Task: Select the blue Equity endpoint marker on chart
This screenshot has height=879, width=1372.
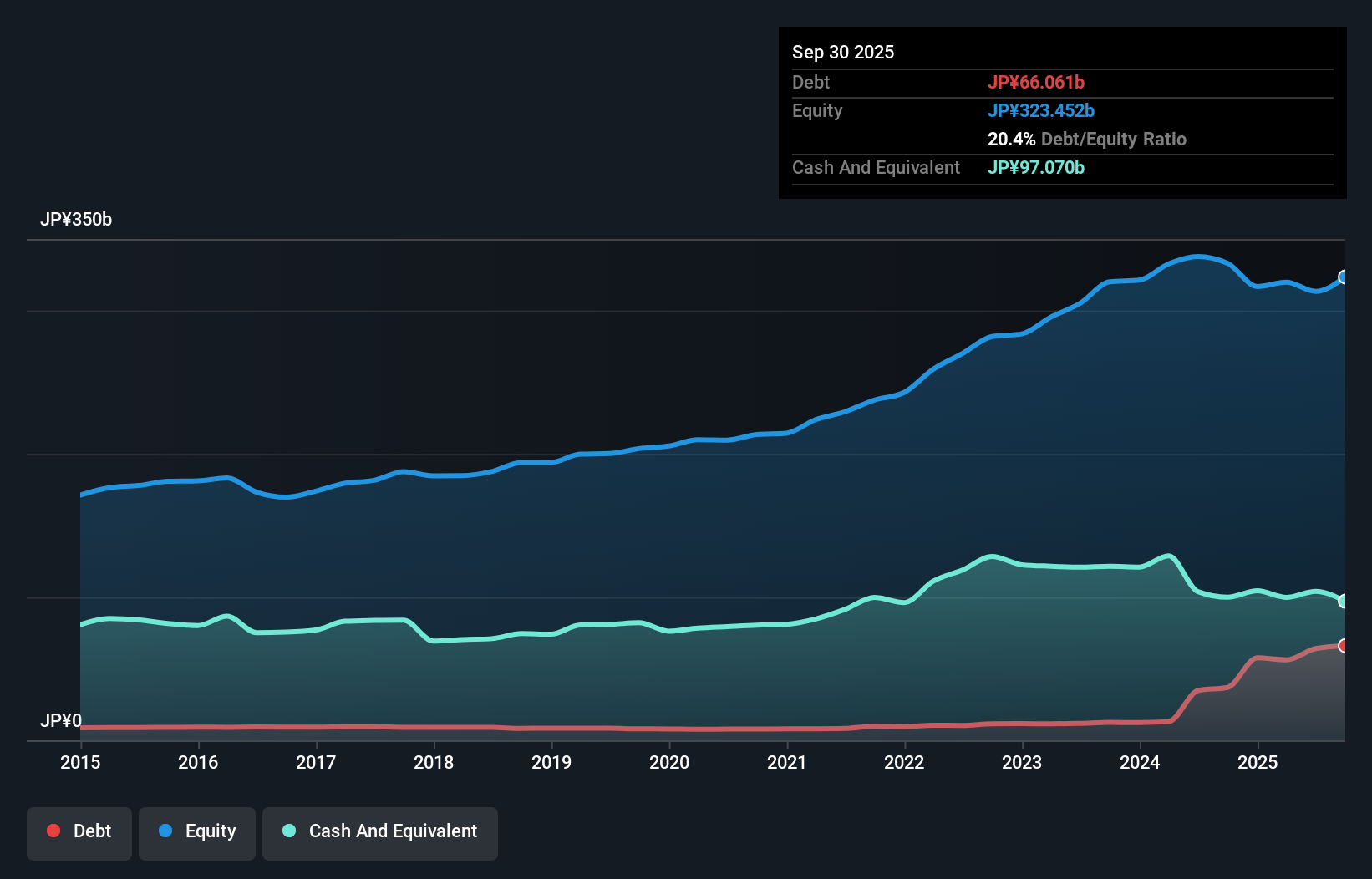Action: [1344, 277]
